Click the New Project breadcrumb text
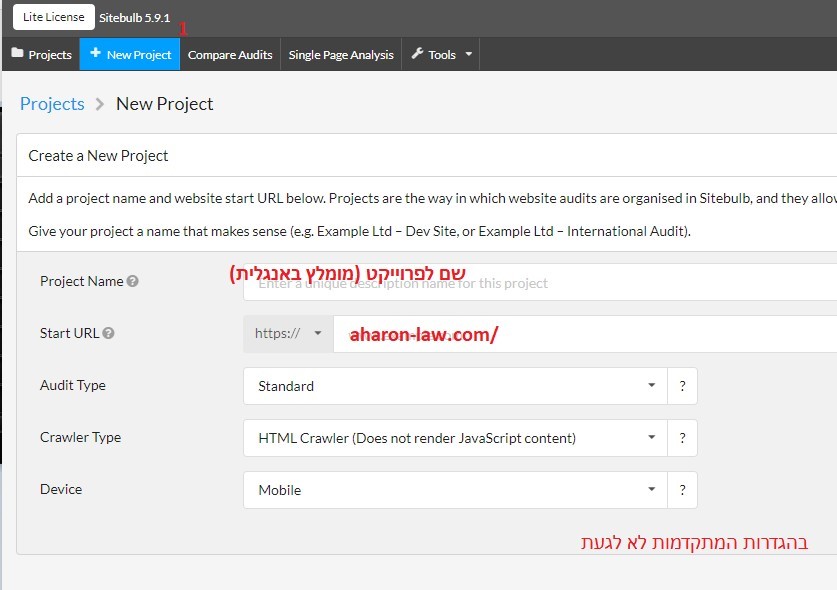 [x=164, y=104]
